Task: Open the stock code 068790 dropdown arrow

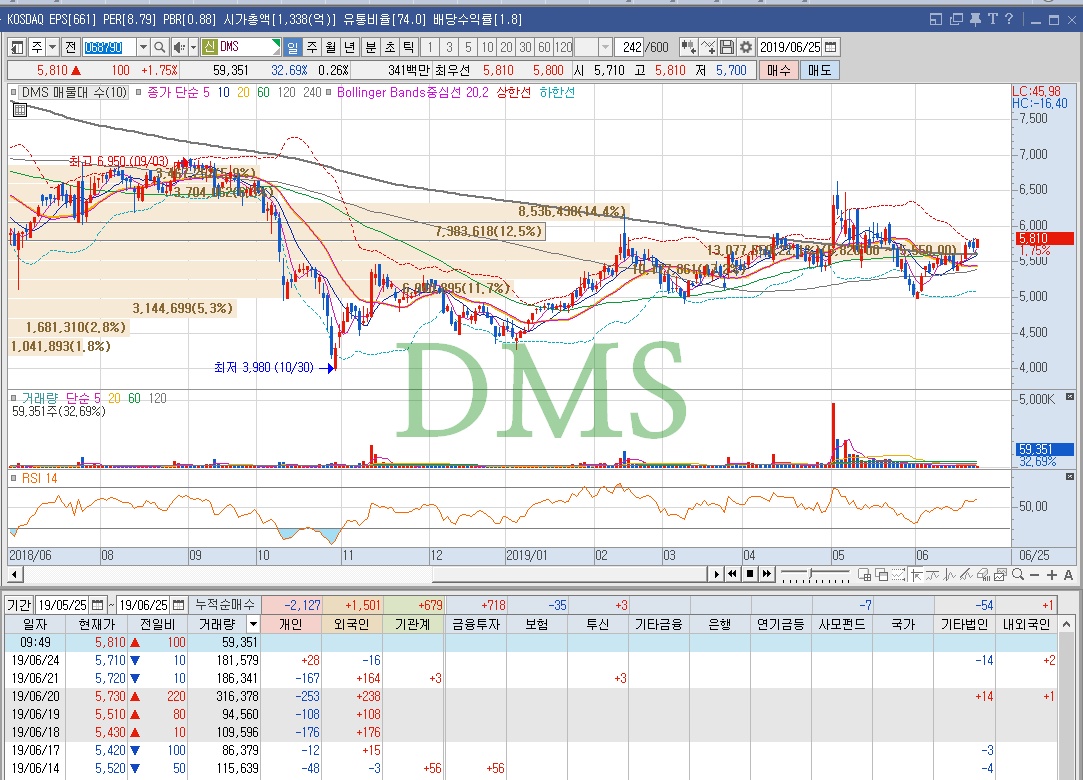Action: [x=143, y=47]
